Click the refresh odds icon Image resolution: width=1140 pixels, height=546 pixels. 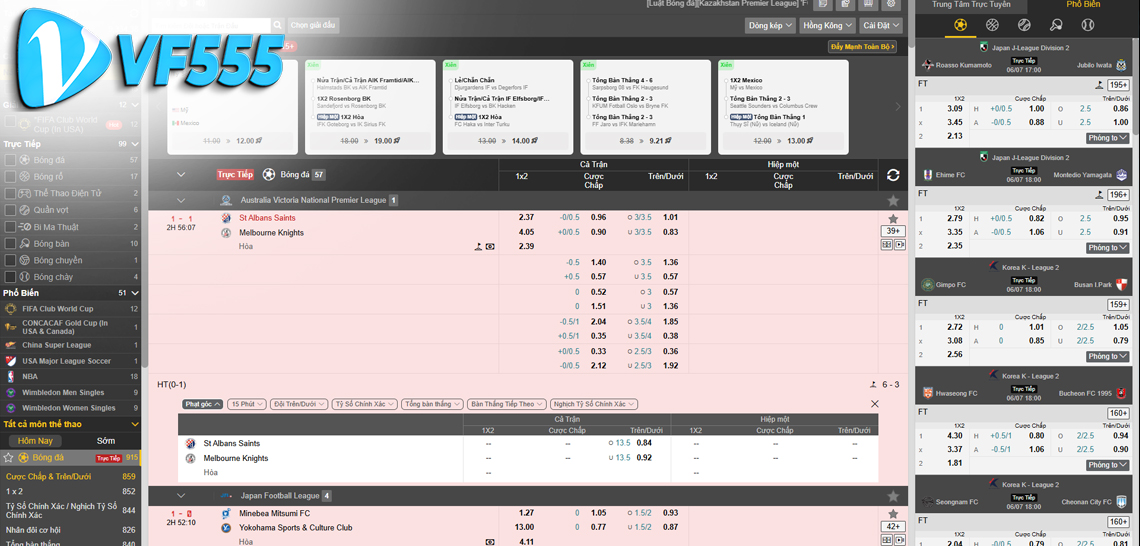(x=894, y=175)
